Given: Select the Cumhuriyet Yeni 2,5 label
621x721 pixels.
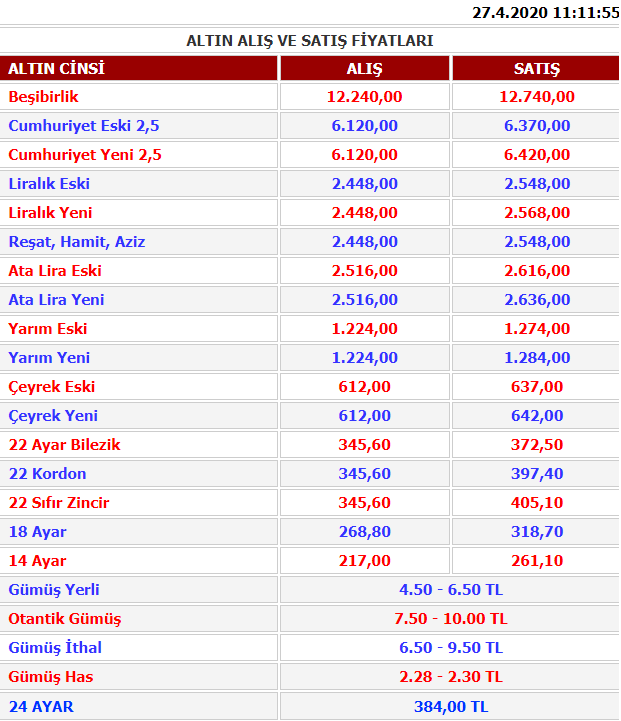Looking at the screenshot, I should (x=85, y=154).
